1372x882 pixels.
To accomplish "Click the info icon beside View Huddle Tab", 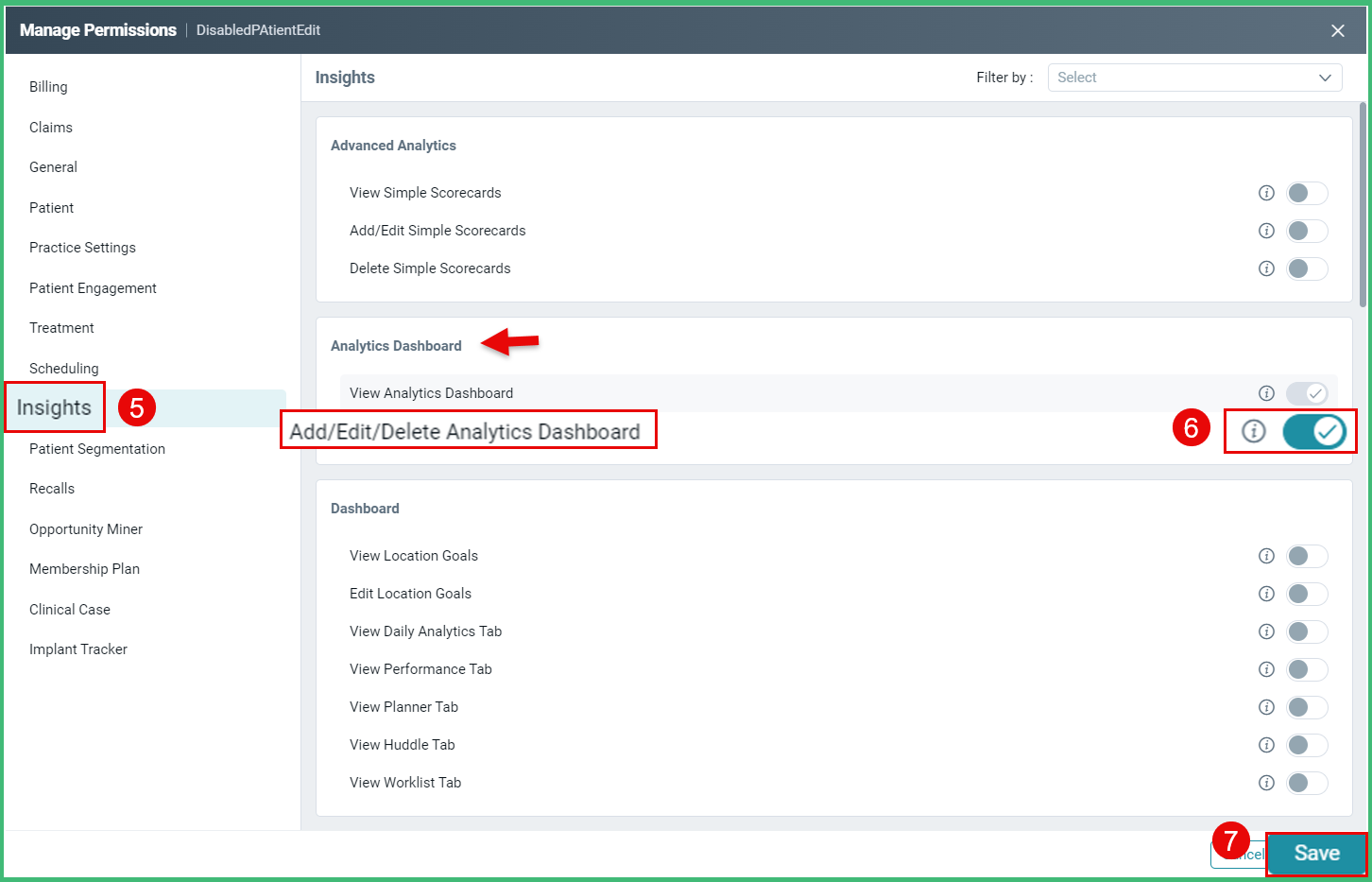I will (x=1266, y=745).
